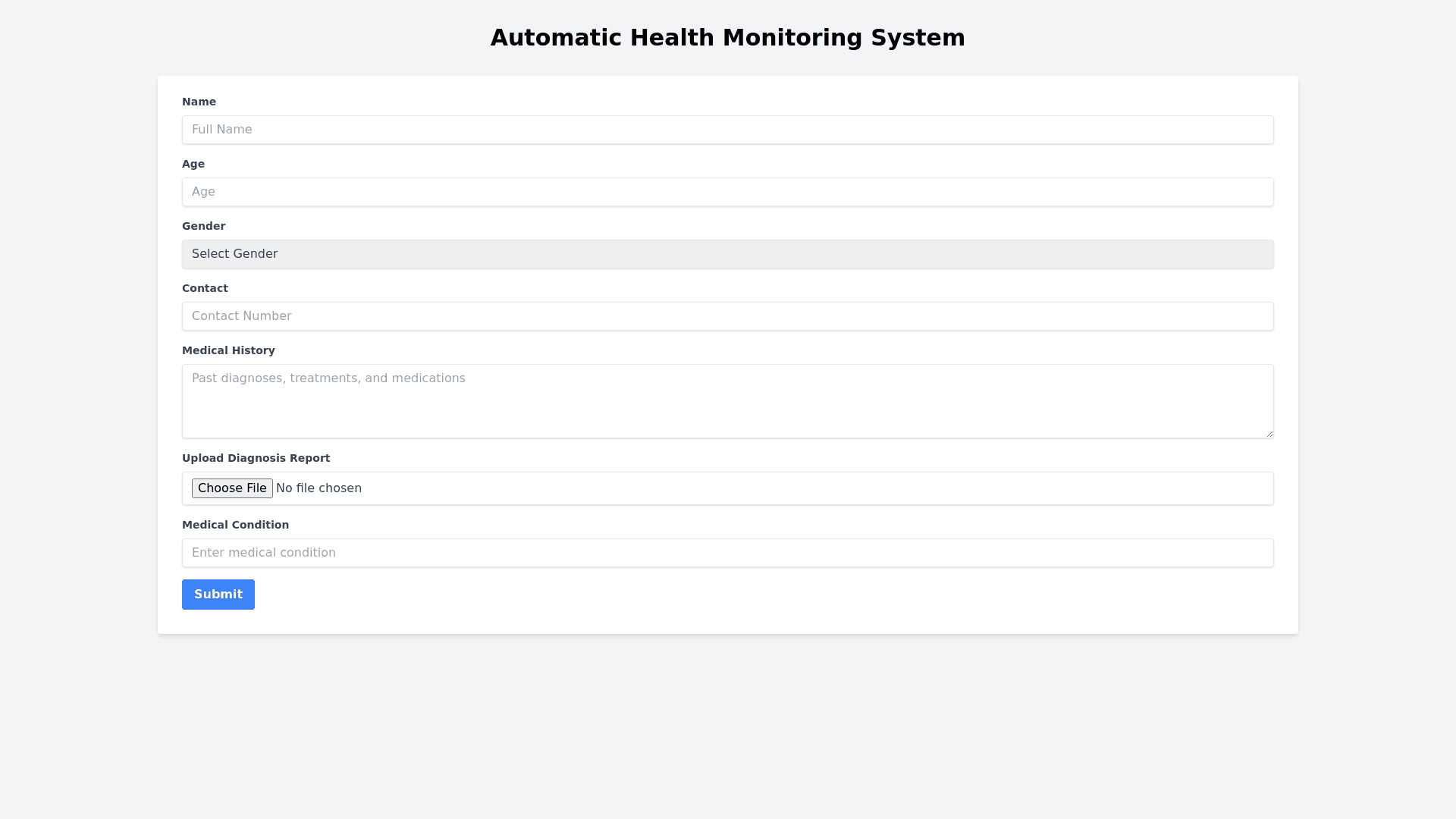Click the Medical Condition label
1456x819 pixels.
(235, 525)
